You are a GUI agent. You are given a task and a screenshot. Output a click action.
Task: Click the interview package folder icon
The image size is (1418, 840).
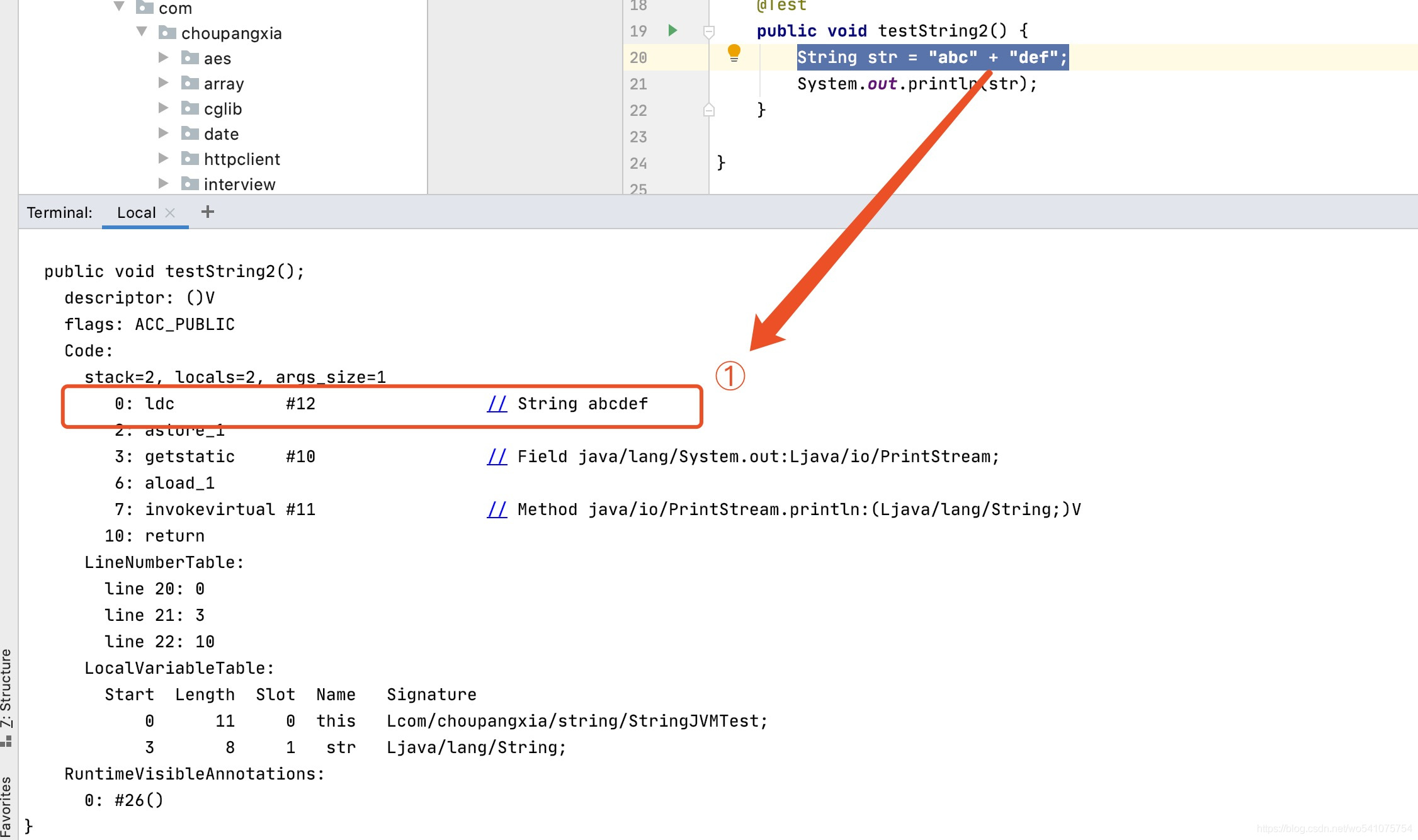tap(190, 184)
